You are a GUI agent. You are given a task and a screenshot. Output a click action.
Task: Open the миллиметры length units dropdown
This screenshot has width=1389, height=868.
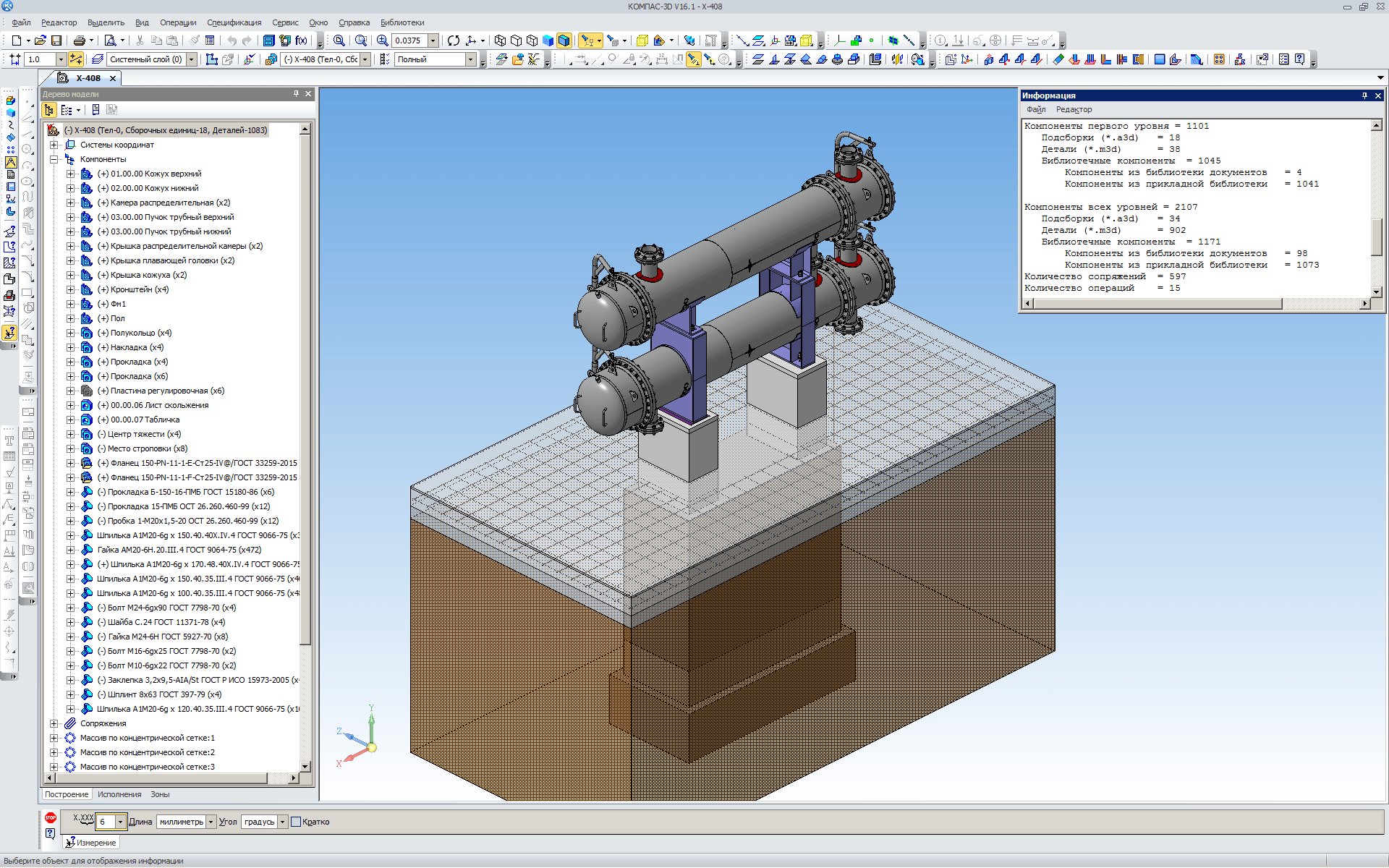click(211, 822)
